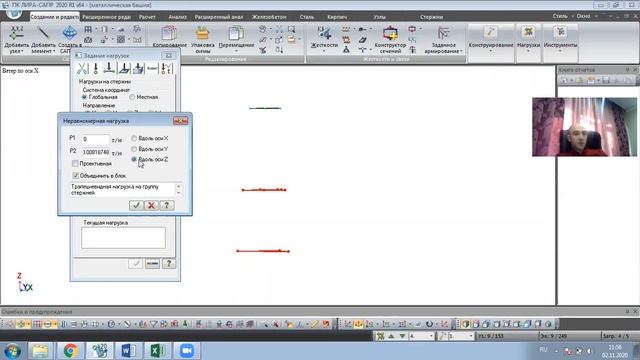The width and height of the screenshot is (640, 360).
Task: Select the solid load tab in Задание нагрузок
Action: (x=138, y=69)
